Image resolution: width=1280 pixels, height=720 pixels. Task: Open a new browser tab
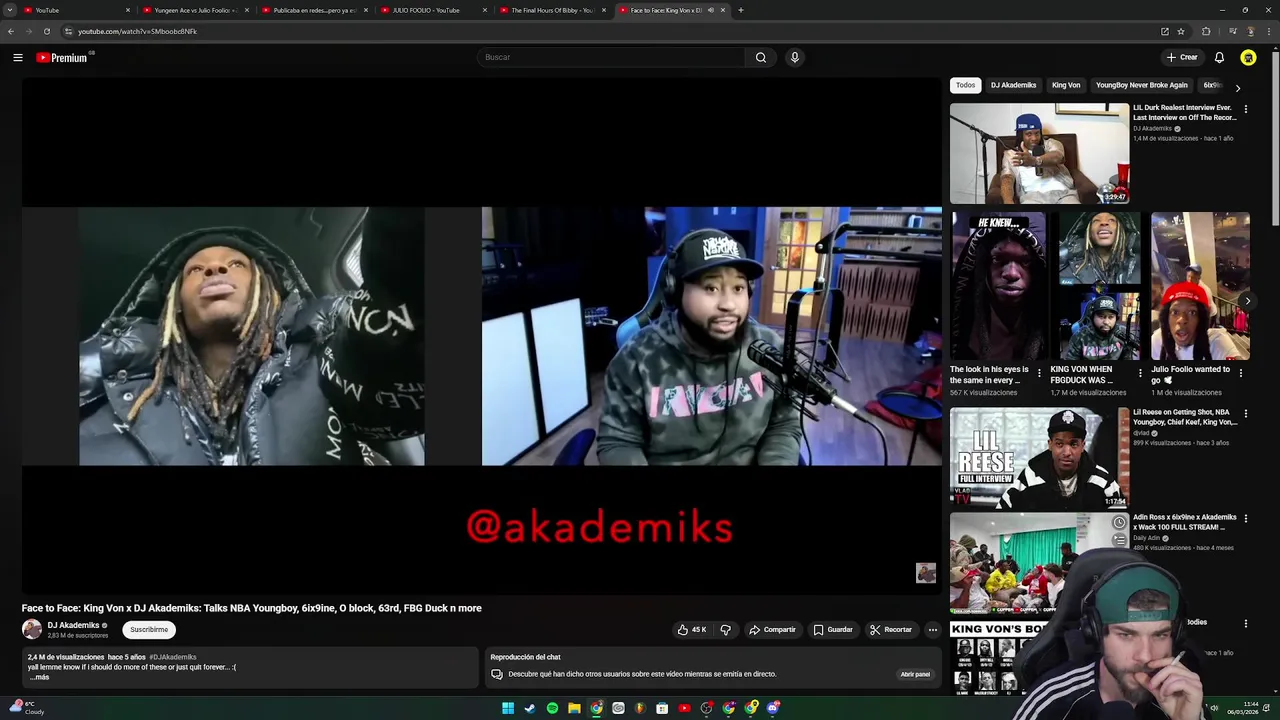coord(740,10)
